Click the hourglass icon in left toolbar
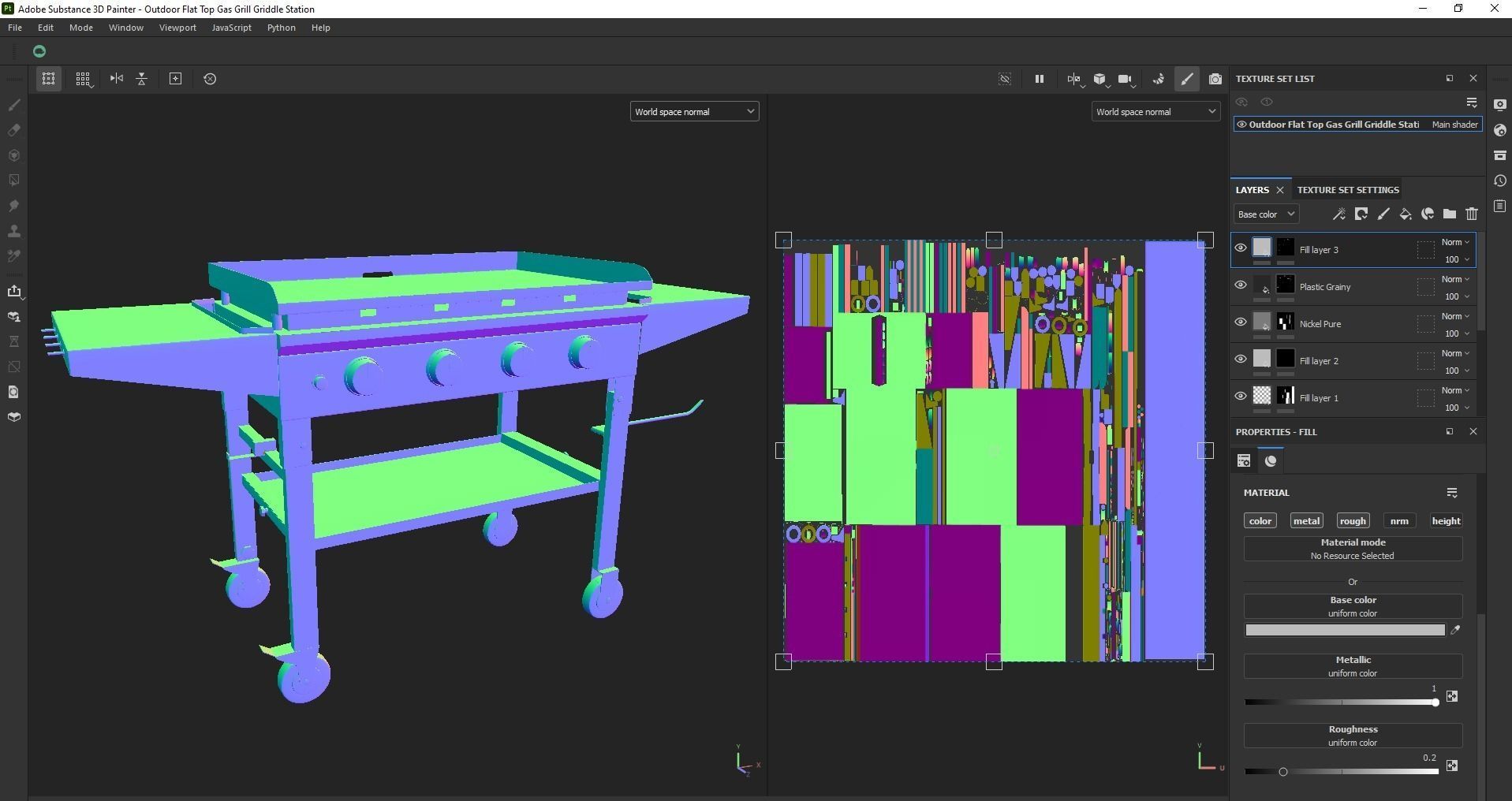The height and width of the screenshot is (801, 1512). tap(14, 341)
